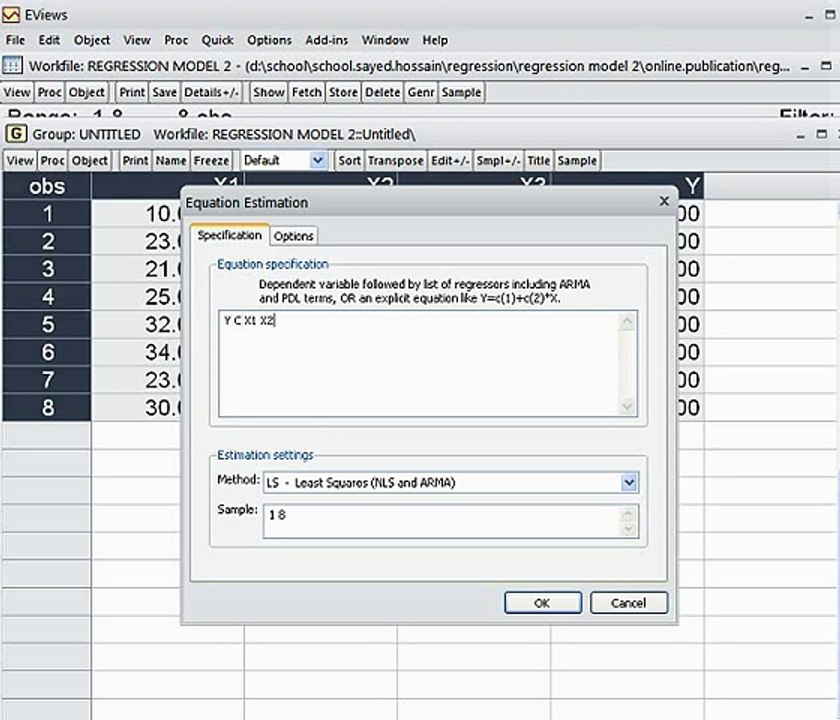Click Sort in Group window toolbar
Screen dimensions: 840x720
click(349, 160)
